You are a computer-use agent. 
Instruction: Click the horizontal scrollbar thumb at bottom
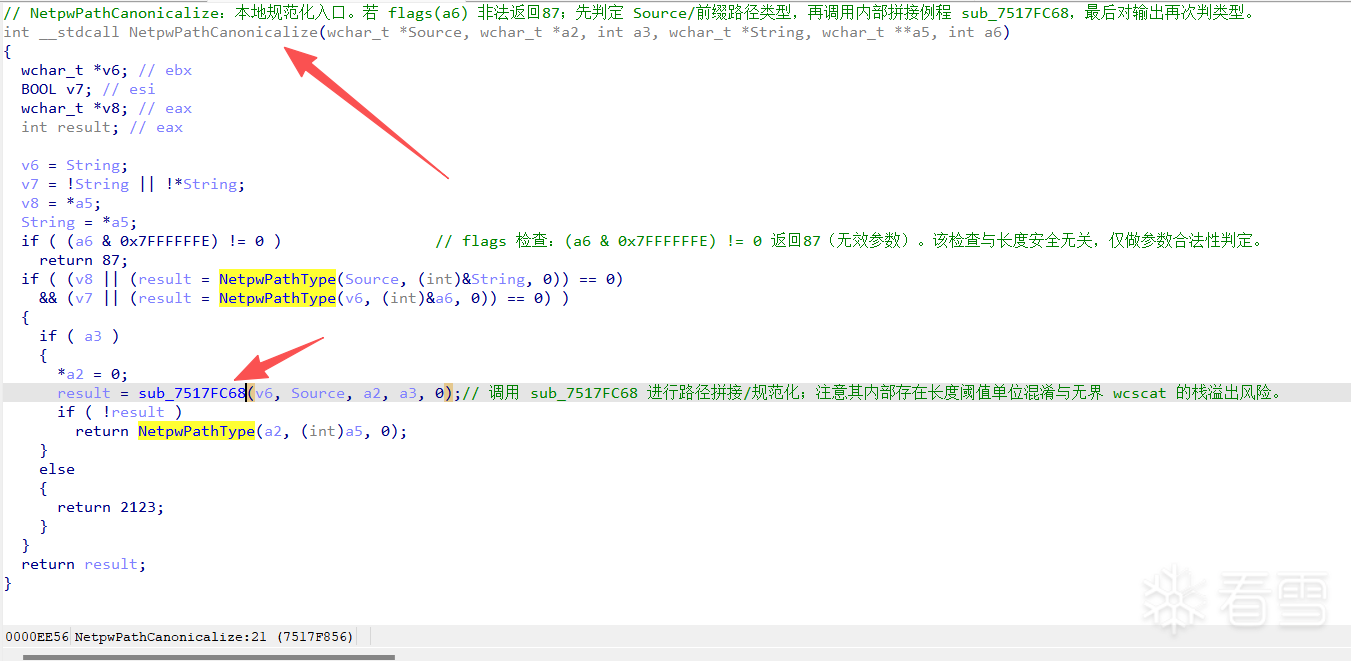coord(208,657)
